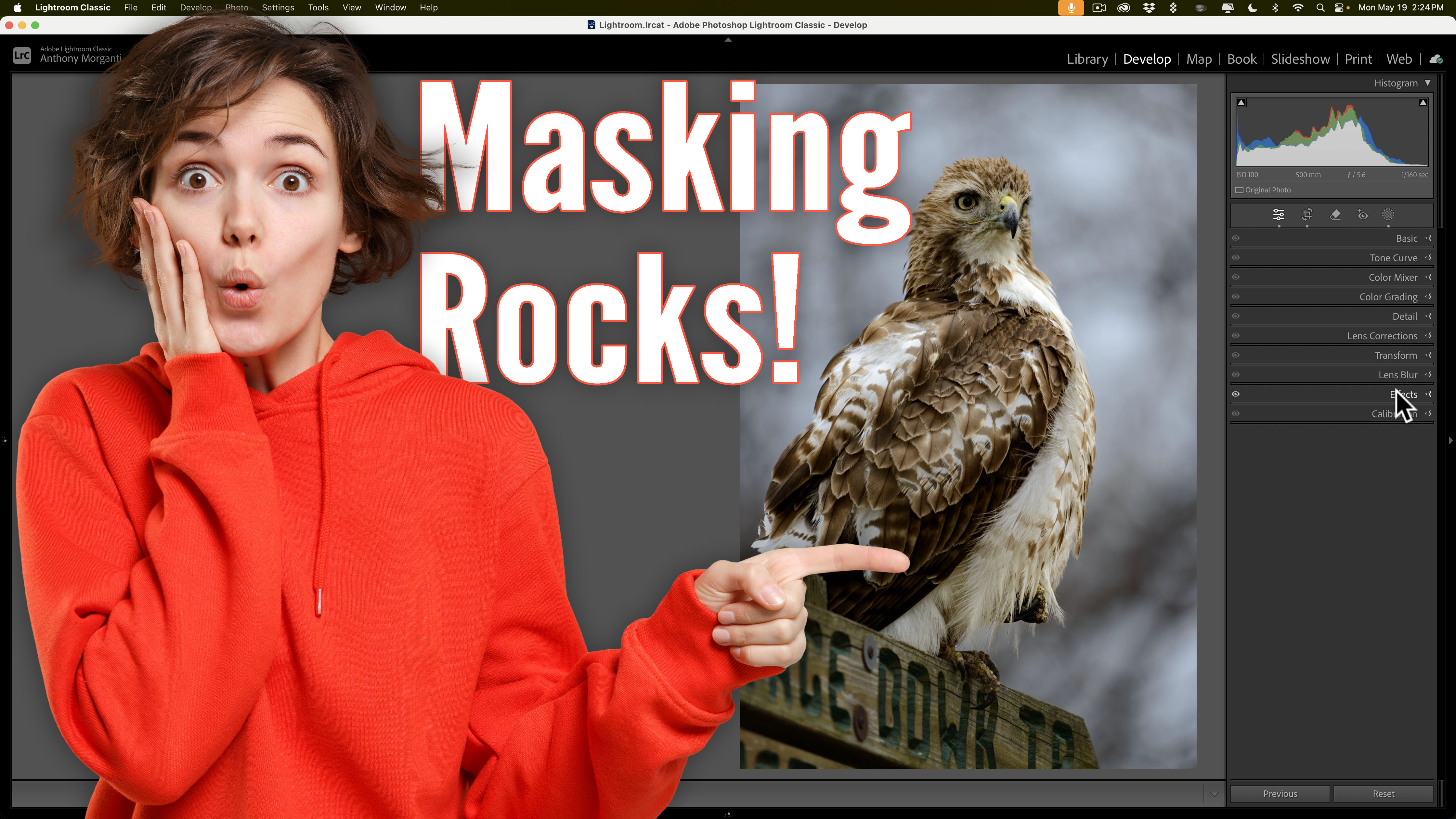
Task: Toggle Lens Blur panel eye switch
Action: tap(1236, 375)
